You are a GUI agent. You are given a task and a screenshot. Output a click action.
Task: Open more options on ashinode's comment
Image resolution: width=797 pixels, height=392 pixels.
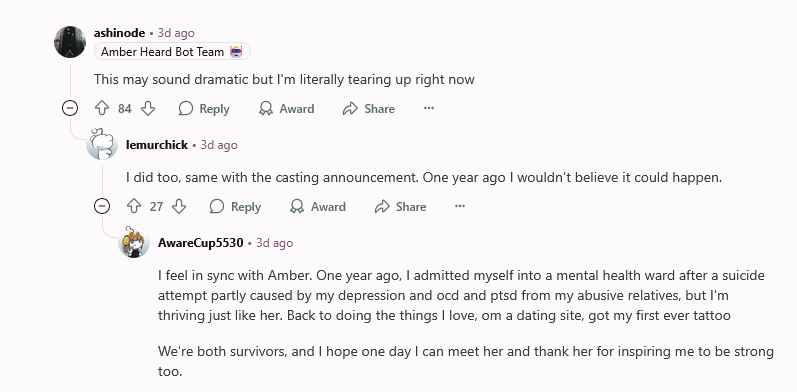429,108
